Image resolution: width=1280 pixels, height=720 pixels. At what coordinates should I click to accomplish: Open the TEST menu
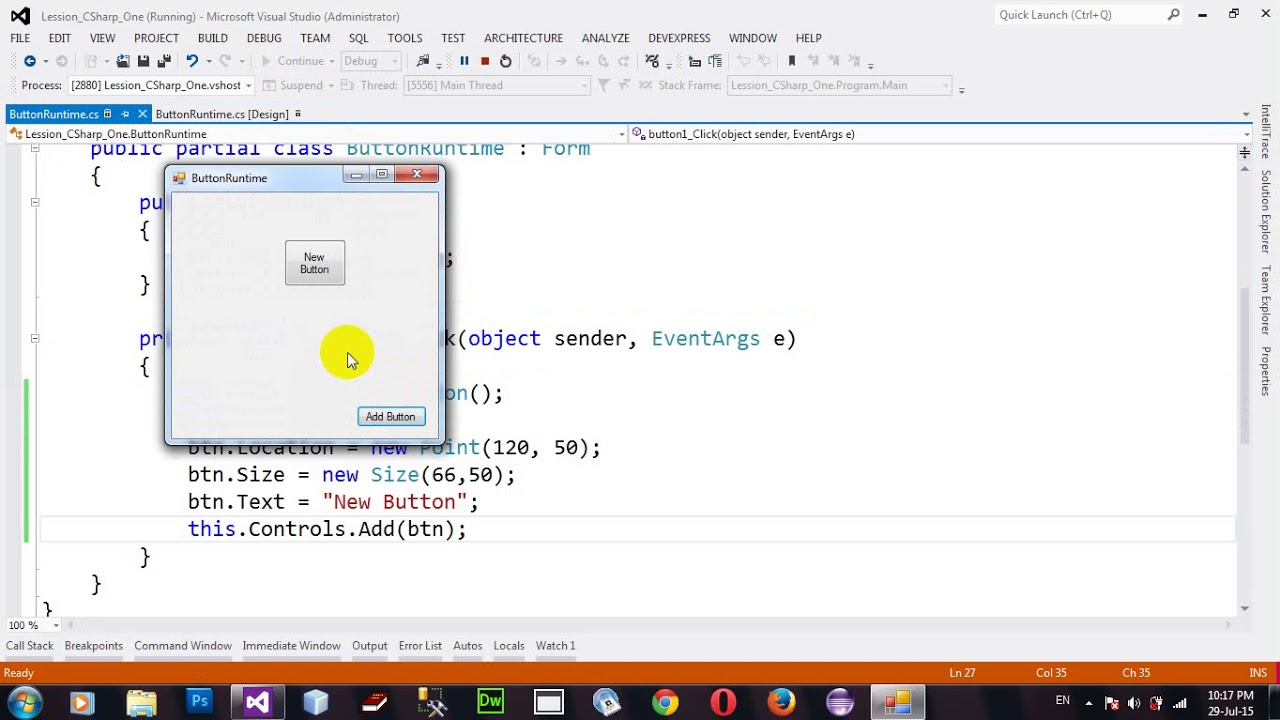click(x=453, y=38)
